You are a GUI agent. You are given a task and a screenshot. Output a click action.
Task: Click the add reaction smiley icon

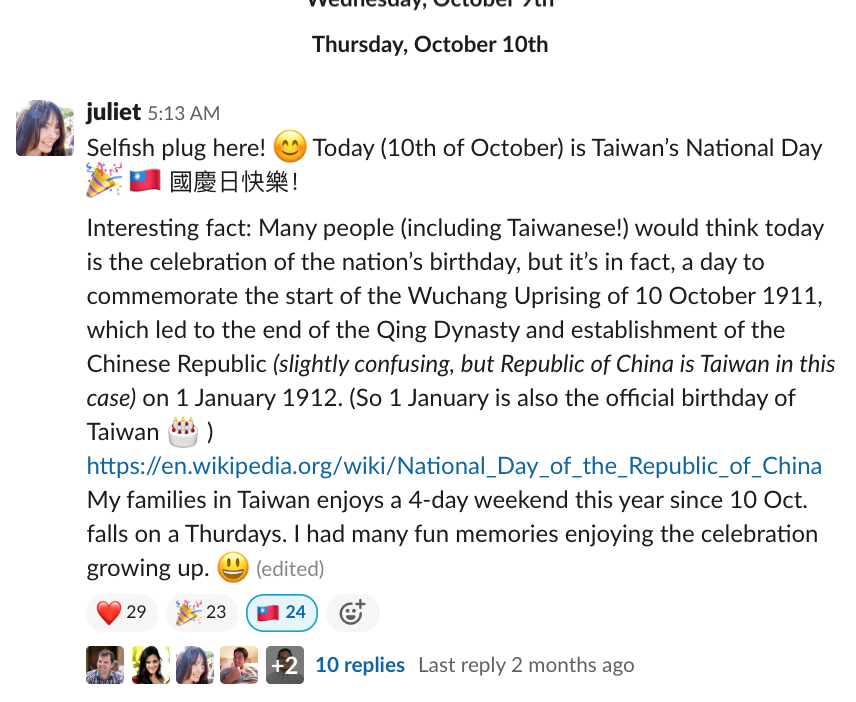[352, 612]
